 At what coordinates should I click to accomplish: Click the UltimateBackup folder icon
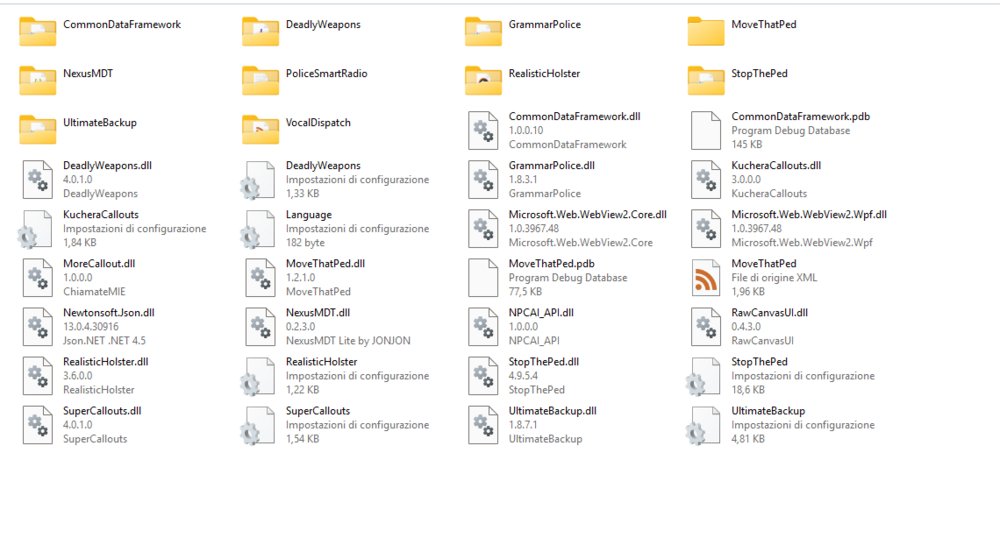[38, 129]
